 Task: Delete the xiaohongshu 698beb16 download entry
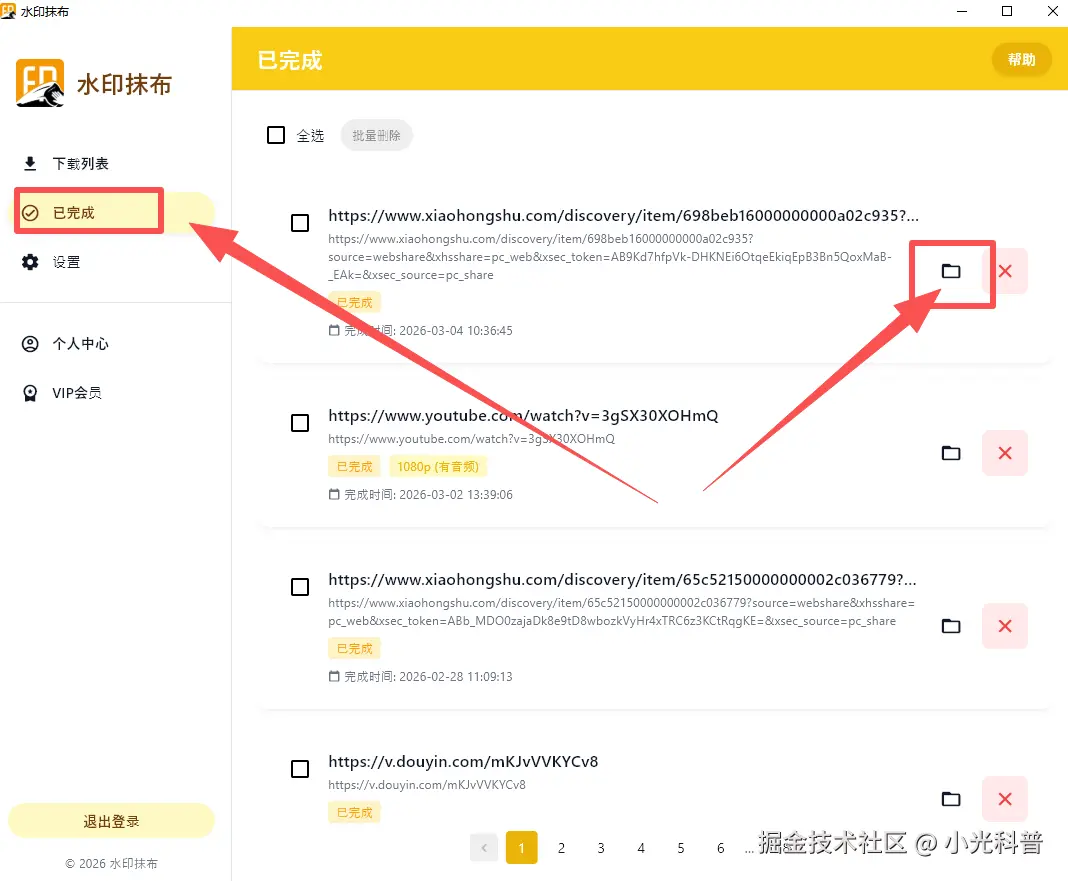pos(1005,271)
